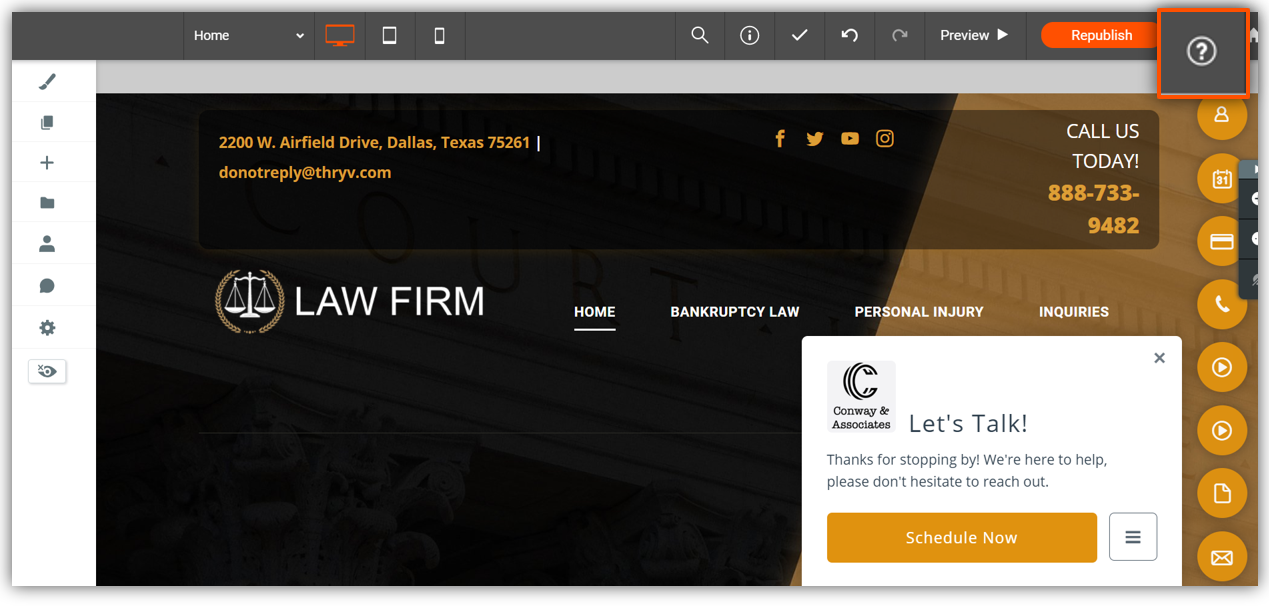This screenshot has height=614, width=1269.
Task: Open the hamburger menu beside Schedule Now
Action: (x=1132, y=537)
